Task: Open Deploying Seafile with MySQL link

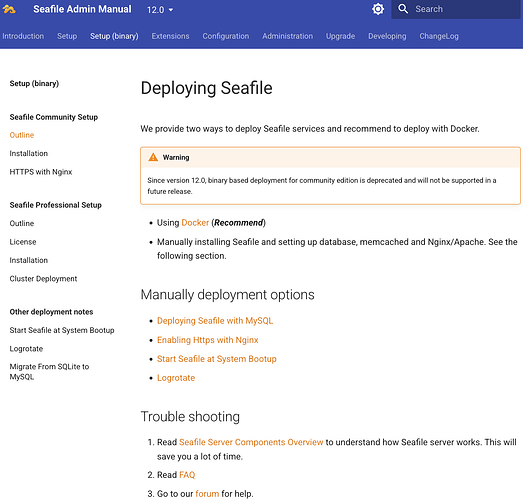Action: 215,321
